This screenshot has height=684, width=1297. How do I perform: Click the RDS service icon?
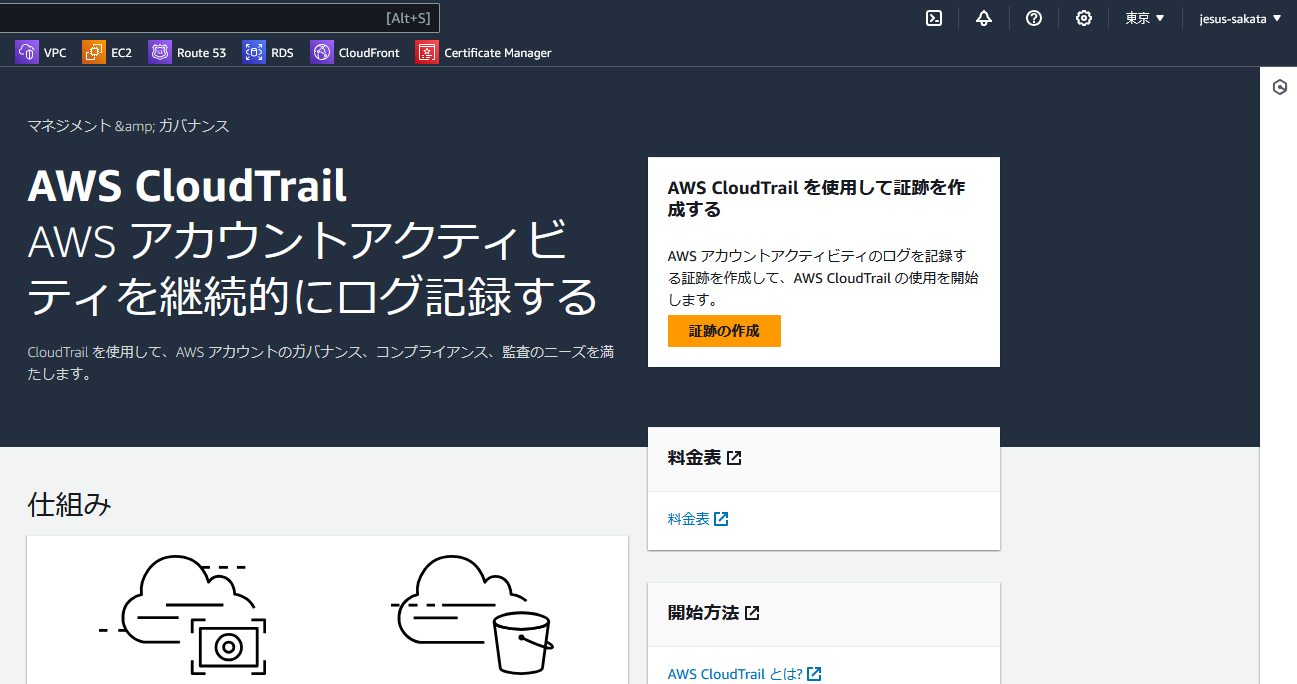[x=254, y=52]
